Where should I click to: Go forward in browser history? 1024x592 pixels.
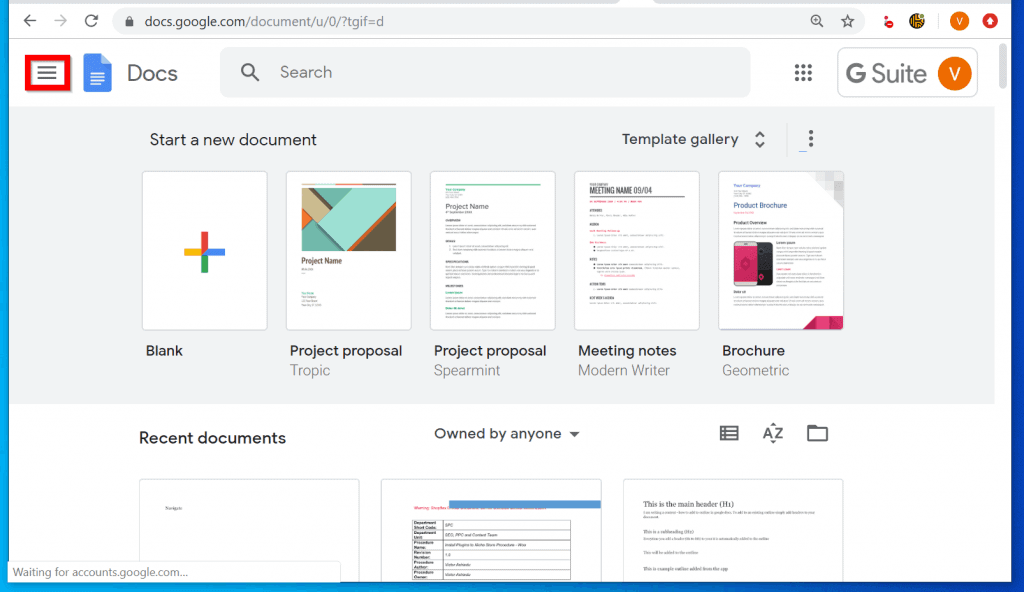pos(61,21)
